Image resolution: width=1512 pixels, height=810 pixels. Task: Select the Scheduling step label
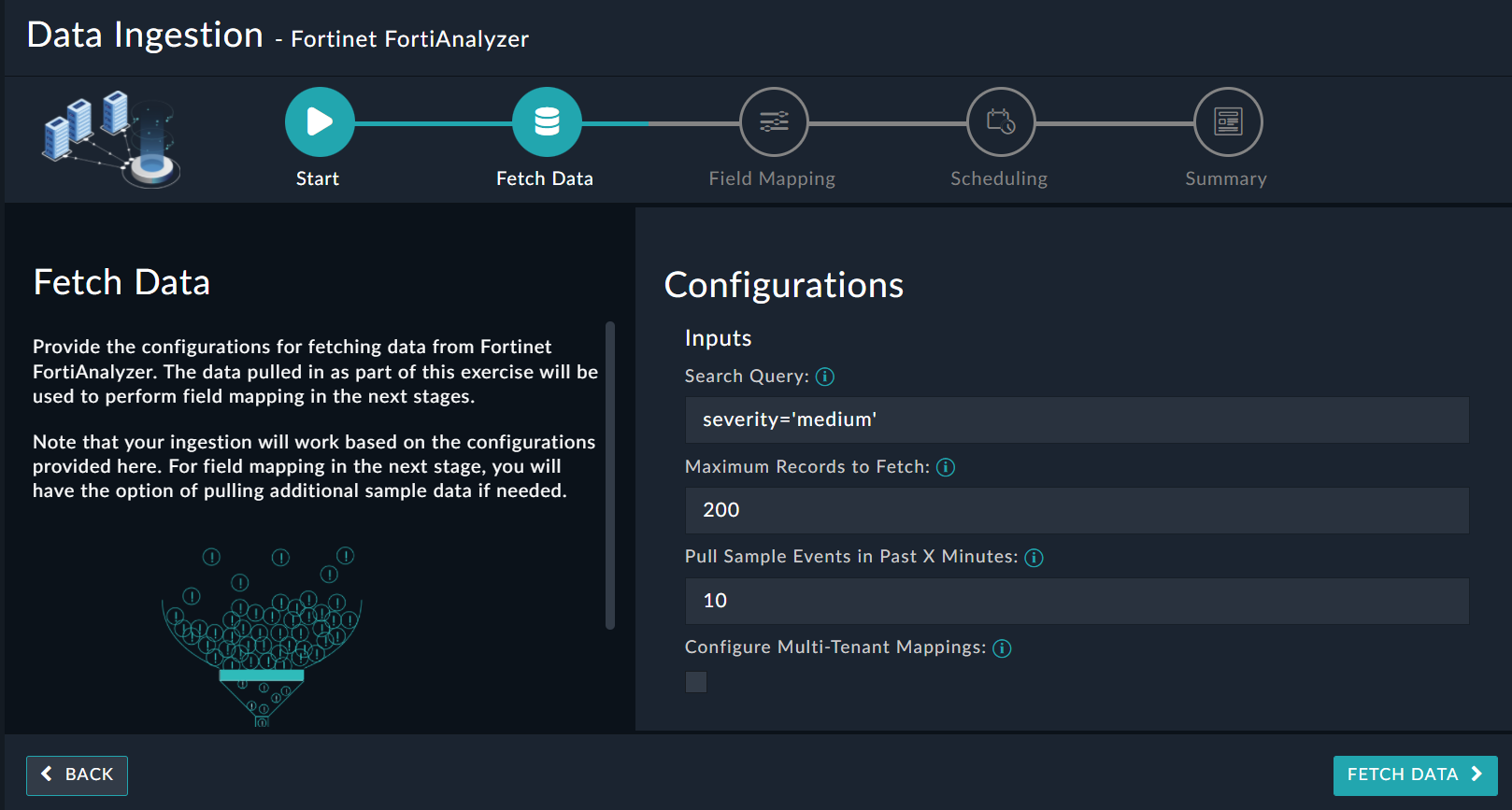(x=999, y=178)
